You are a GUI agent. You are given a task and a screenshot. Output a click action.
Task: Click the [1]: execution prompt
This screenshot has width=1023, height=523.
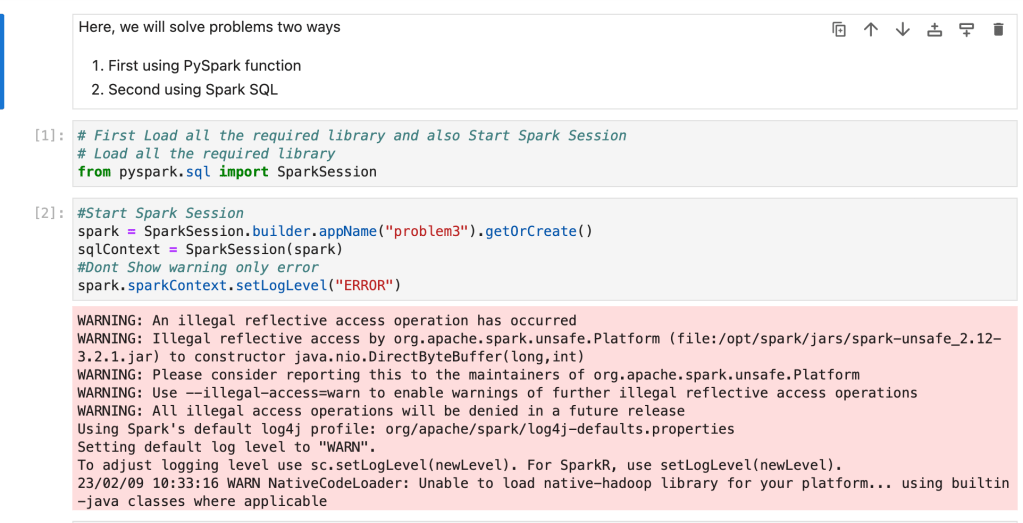coord(50,136)
